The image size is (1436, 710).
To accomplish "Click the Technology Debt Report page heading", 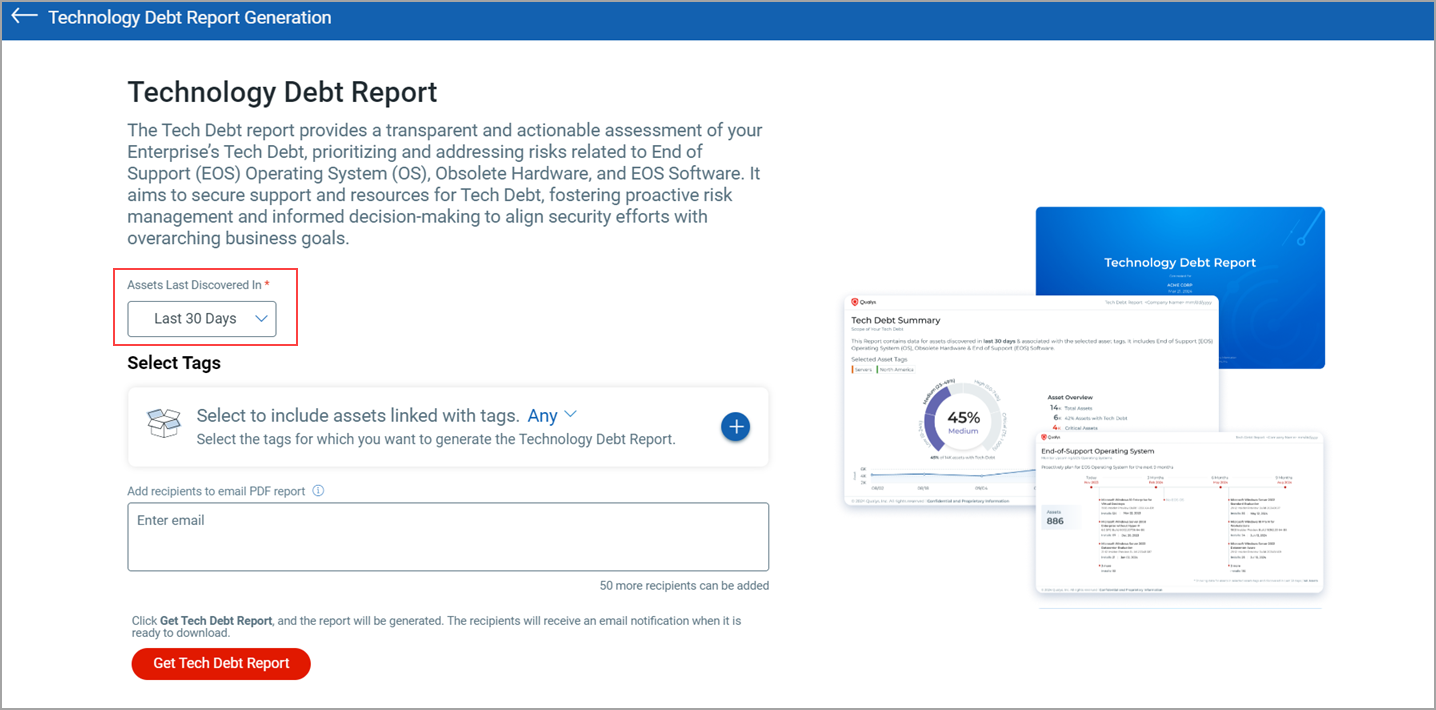I will tap(282, 92).
